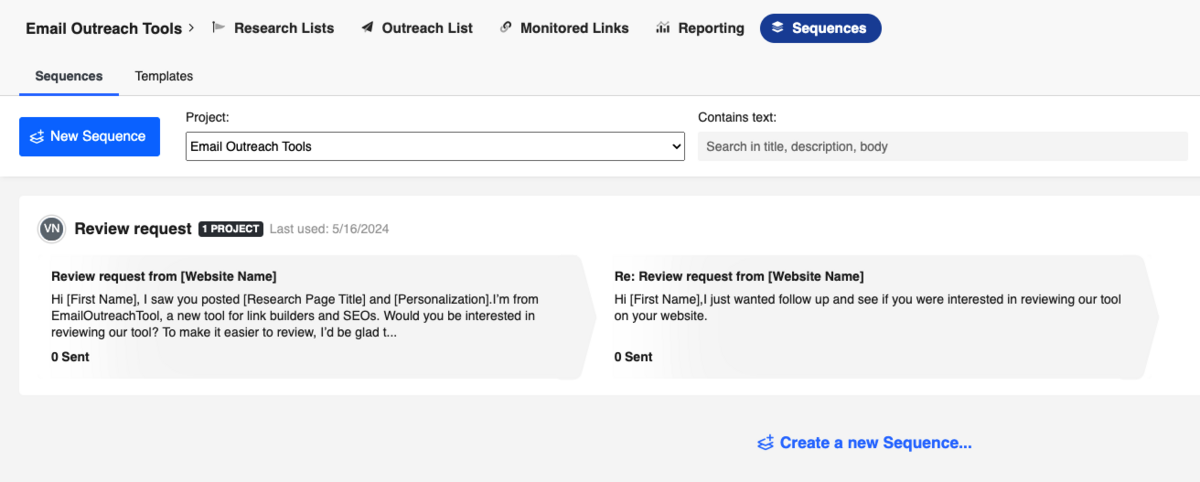
Task: Click the Create a new Sequence link
Action: (875, 443)
